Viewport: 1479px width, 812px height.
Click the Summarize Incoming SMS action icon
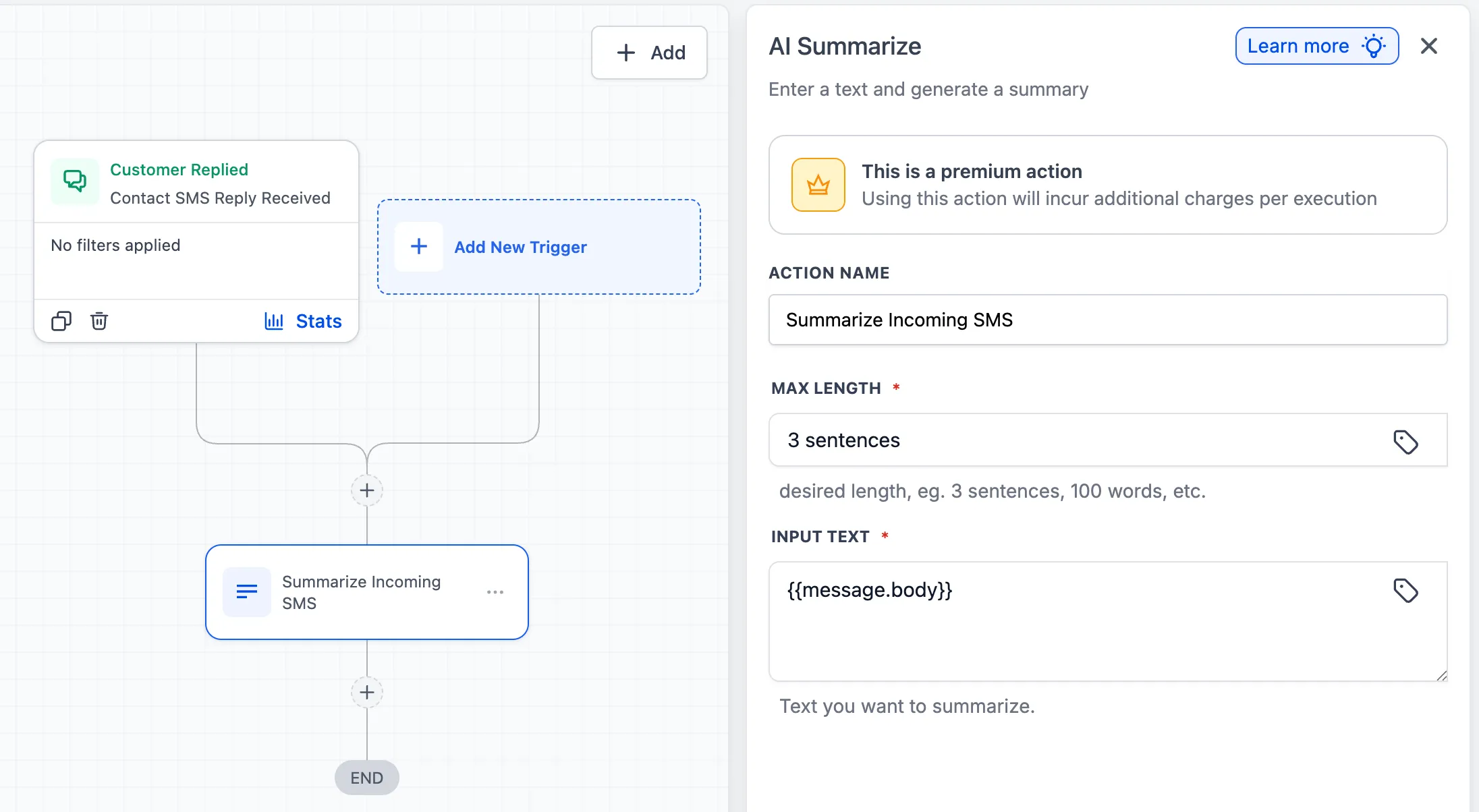tap(246, 591)
